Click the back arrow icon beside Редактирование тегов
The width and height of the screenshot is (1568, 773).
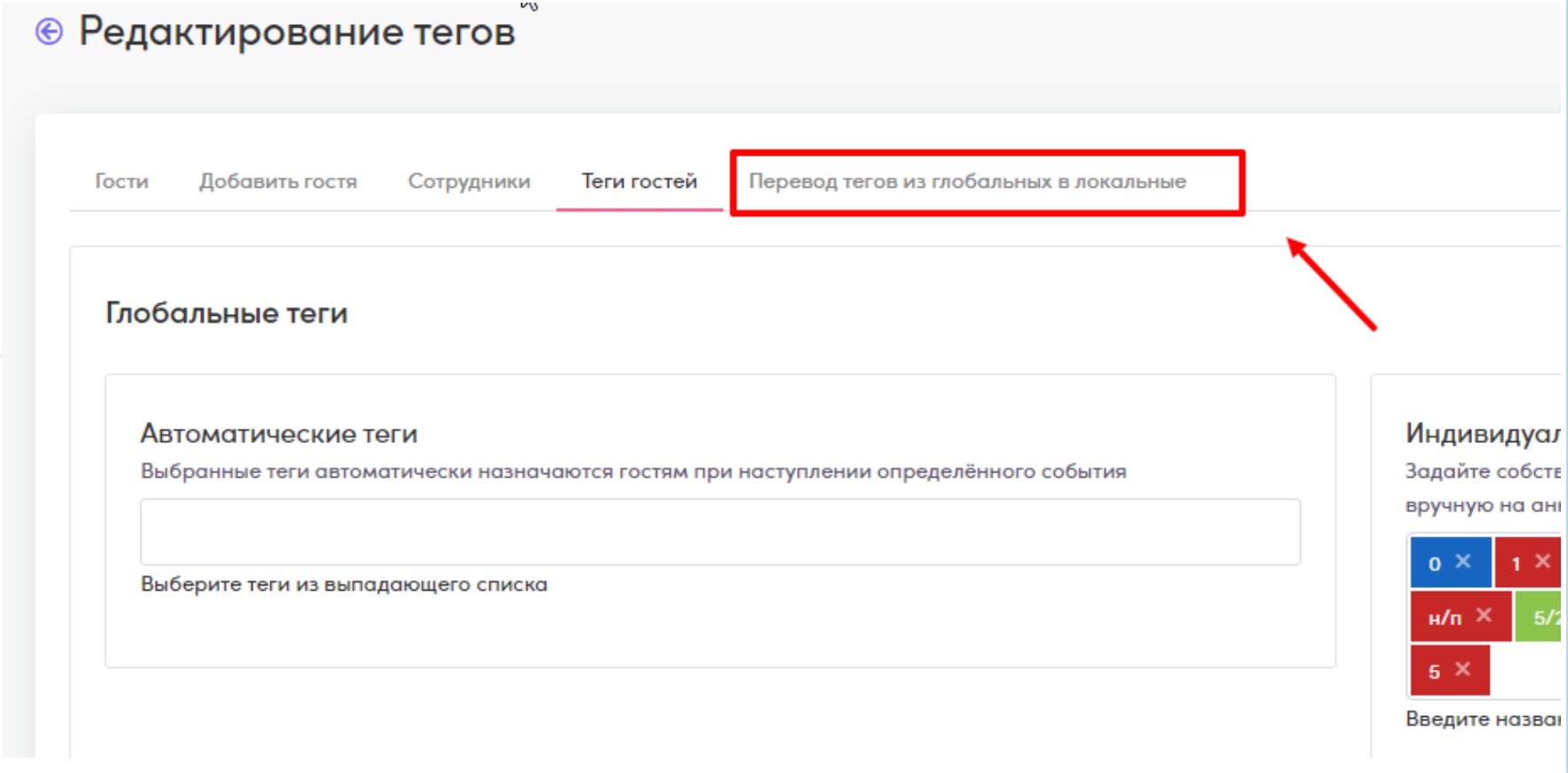(49, 32)
